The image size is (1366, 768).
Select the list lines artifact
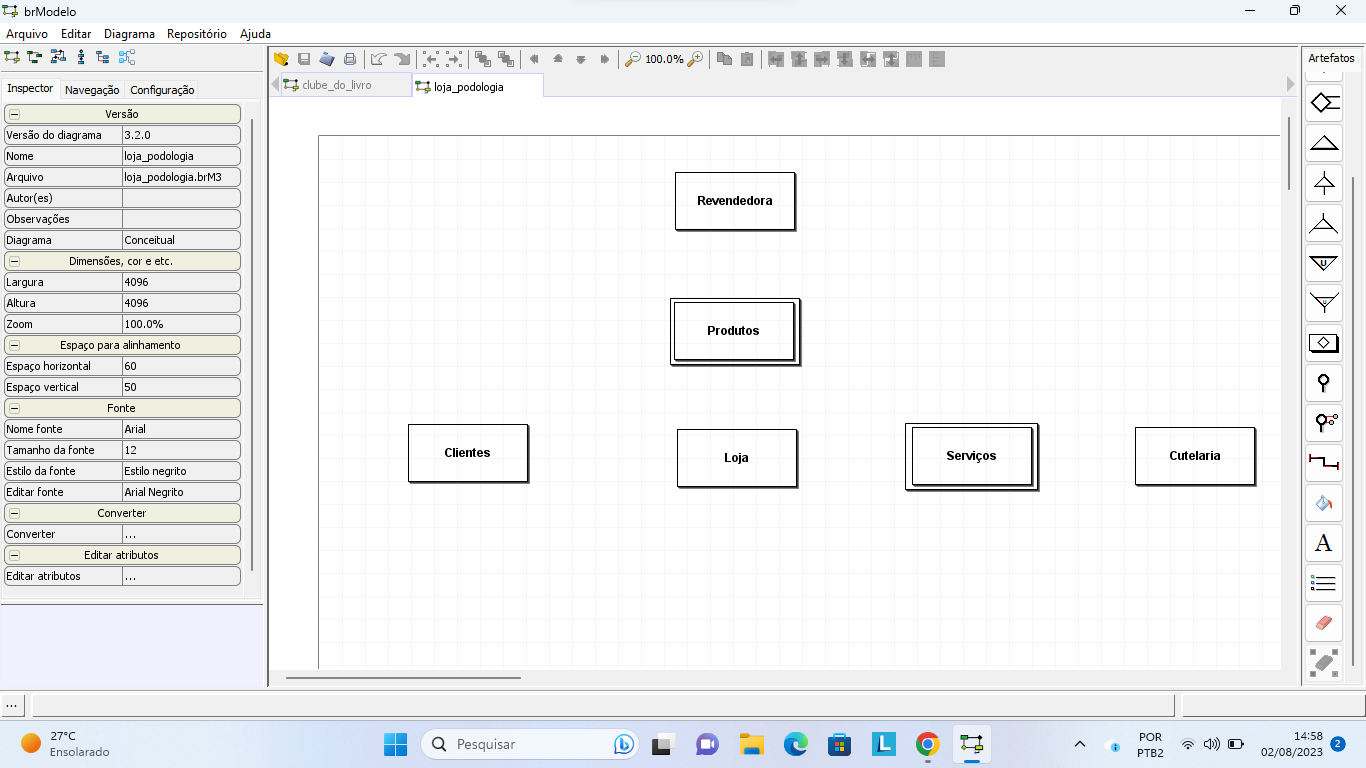point(1324,583)
